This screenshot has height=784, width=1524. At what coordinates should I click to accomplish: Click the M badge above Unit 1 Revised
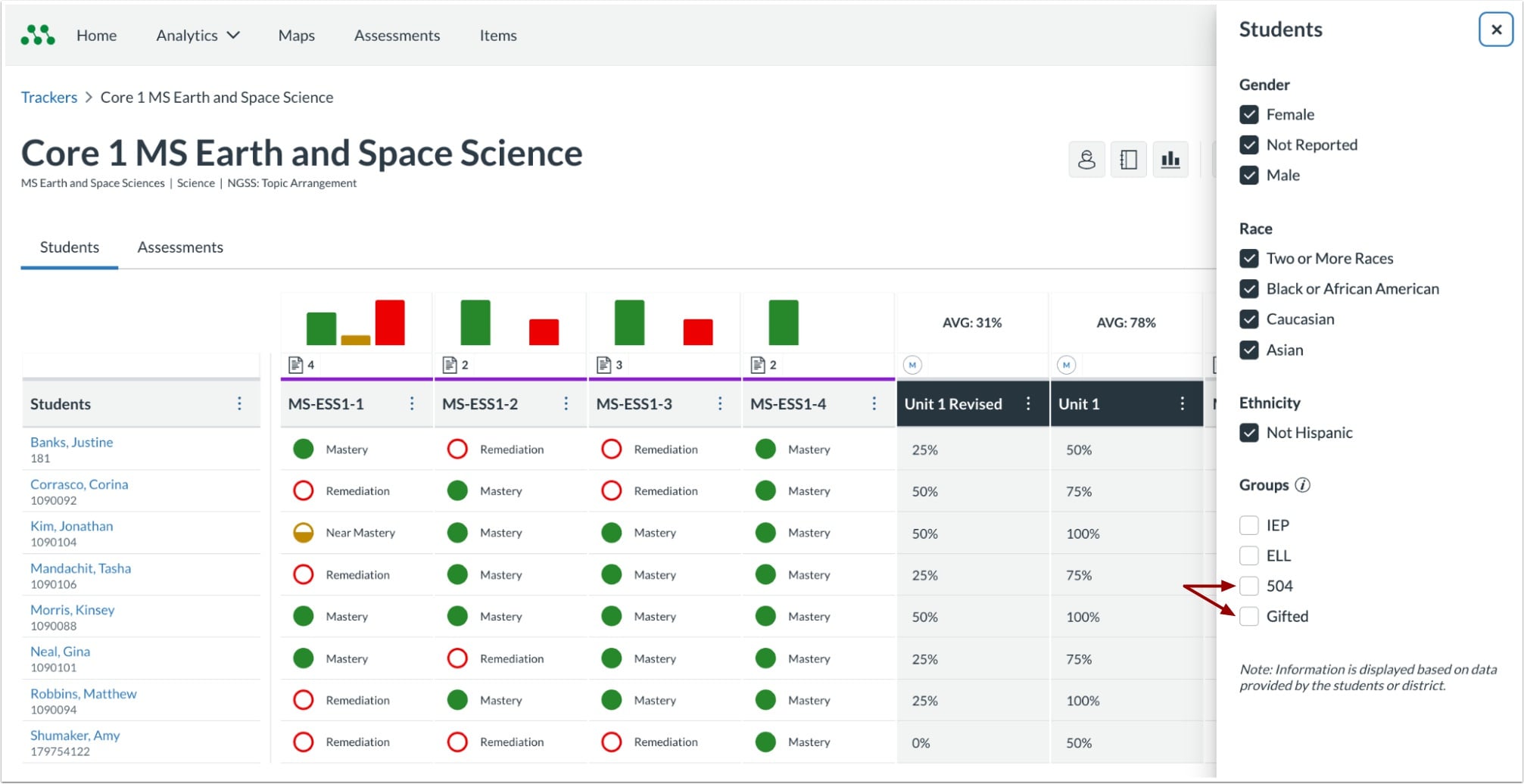(912, 365)
